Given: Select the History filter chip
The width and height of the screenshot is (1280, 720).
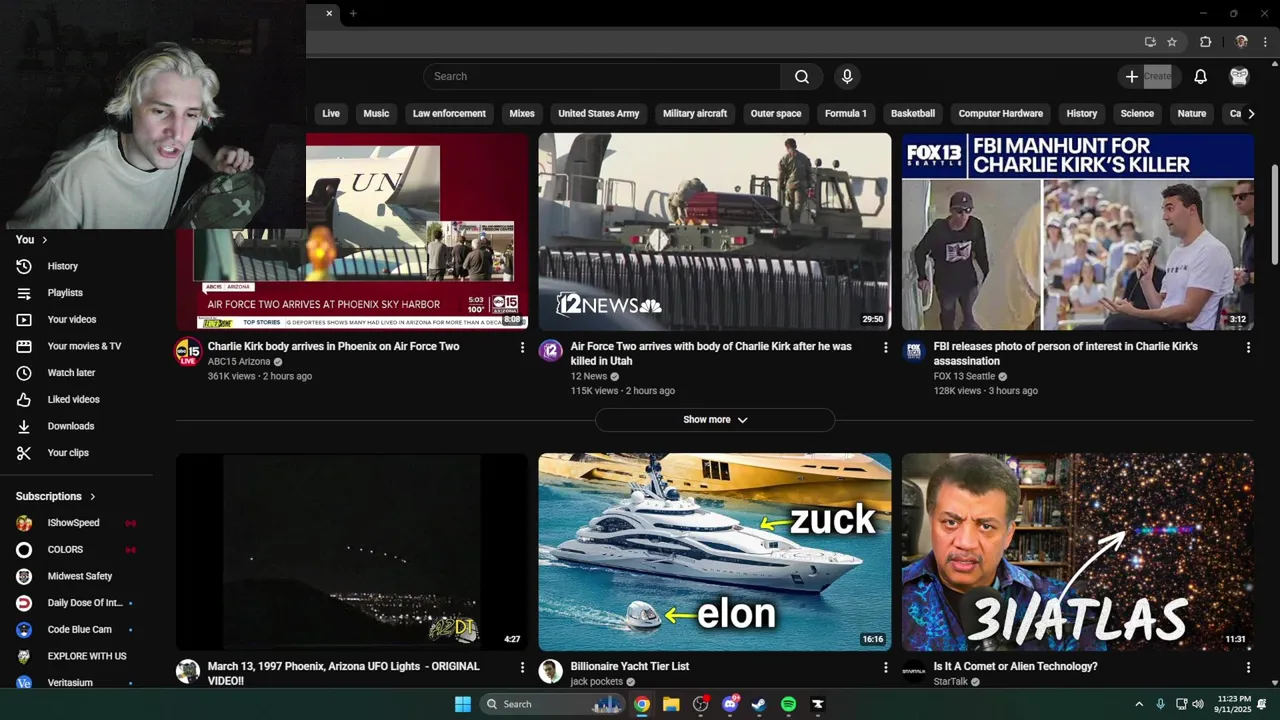Looking at the screenshot, I should pyautogui.click(x=1082, y=113).
